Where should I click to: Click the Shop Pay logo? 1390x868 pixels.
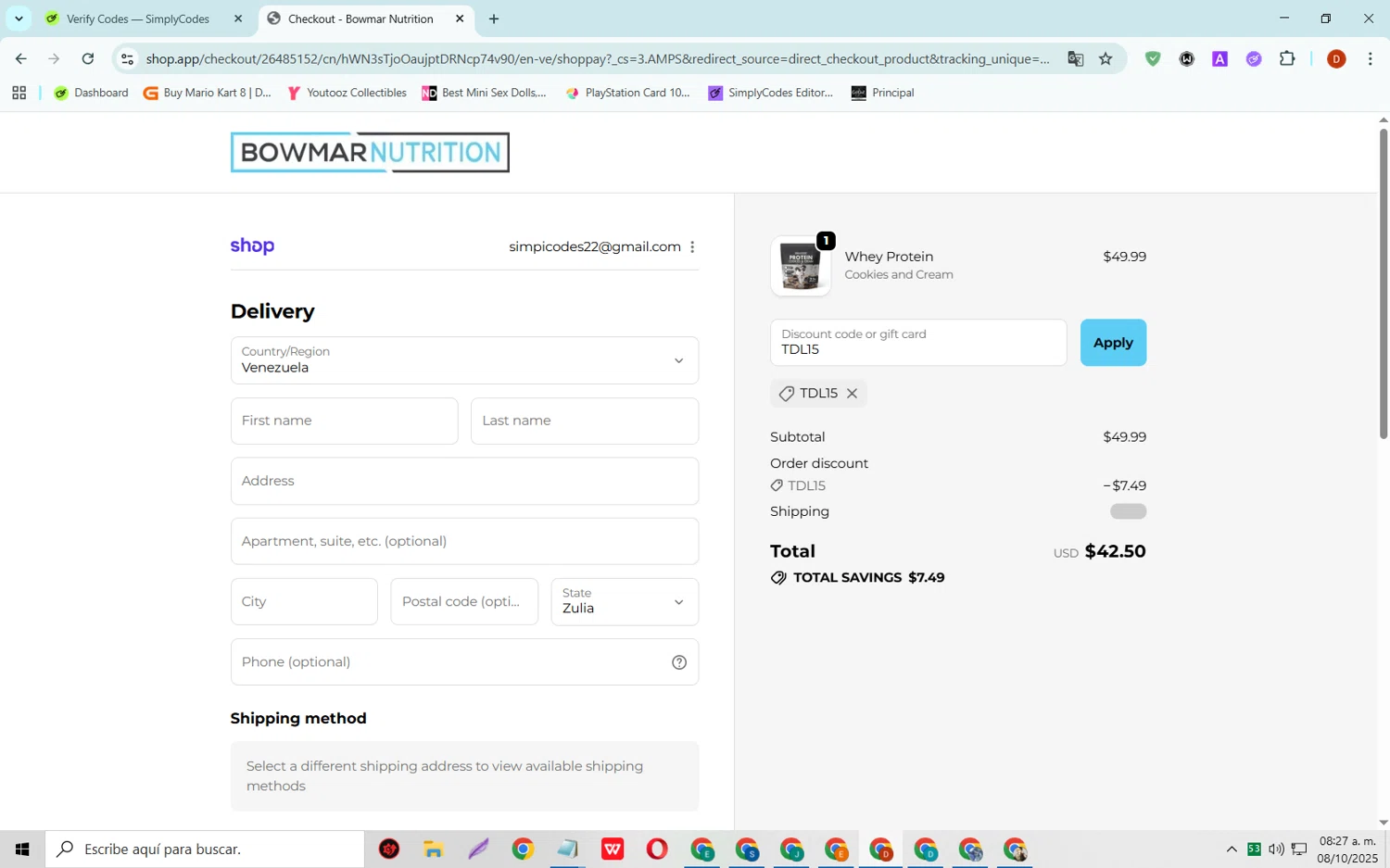click(x=252, y=245)
